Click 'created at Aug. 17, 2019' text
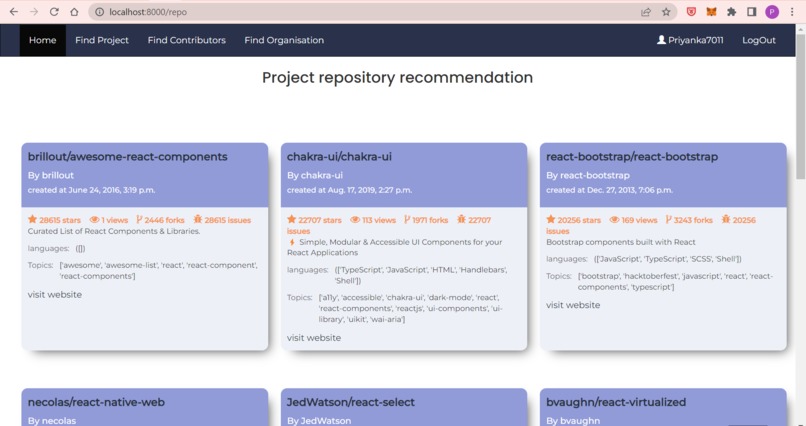 (x=350, y=190)
